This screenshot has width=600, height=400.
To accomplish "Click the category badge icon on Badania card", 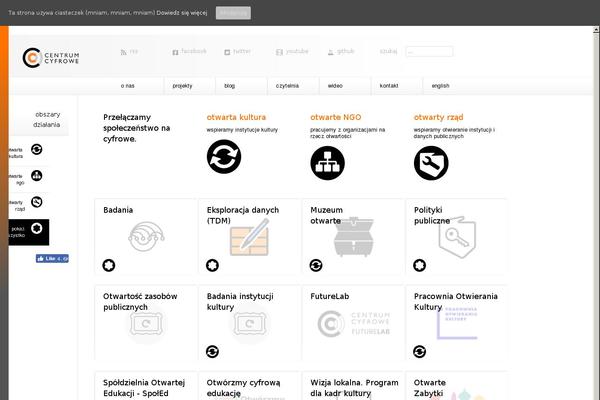I will (109, 265).
